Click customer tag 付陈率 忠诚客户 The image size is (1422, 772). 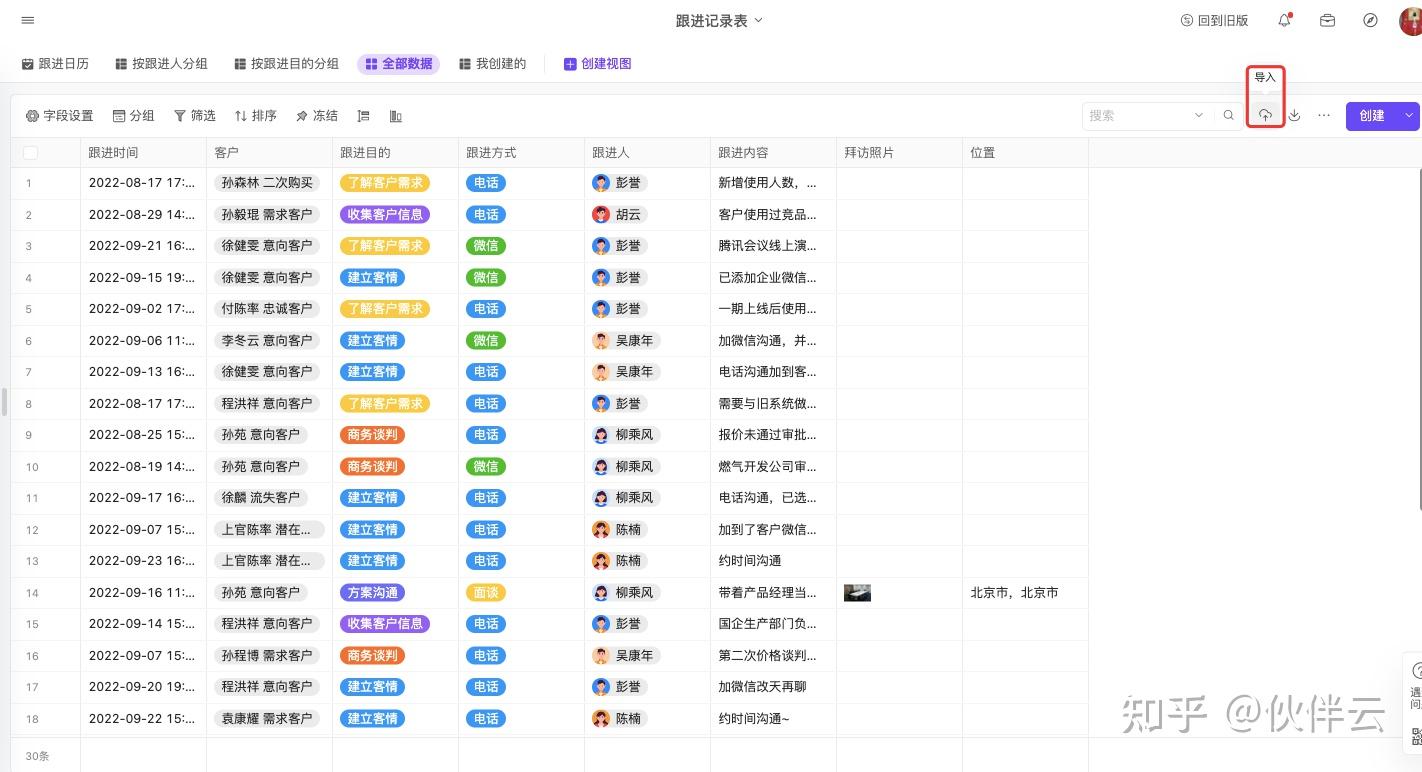[267, 309]
